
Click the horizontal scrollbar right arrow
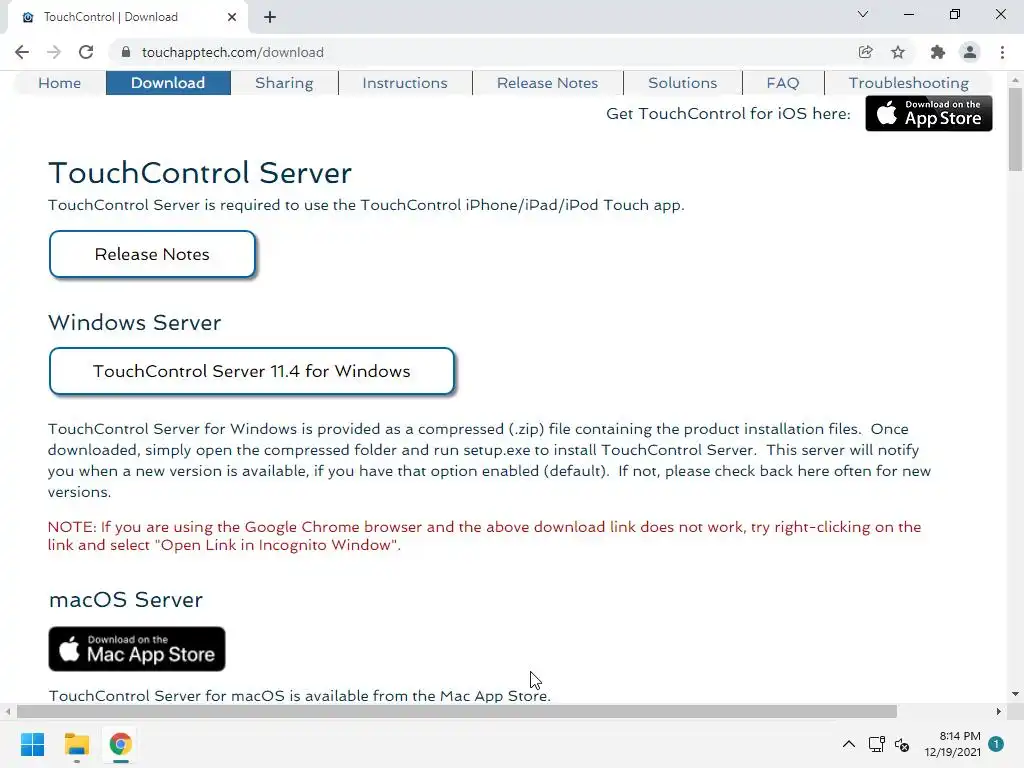(x=999, y=711)
